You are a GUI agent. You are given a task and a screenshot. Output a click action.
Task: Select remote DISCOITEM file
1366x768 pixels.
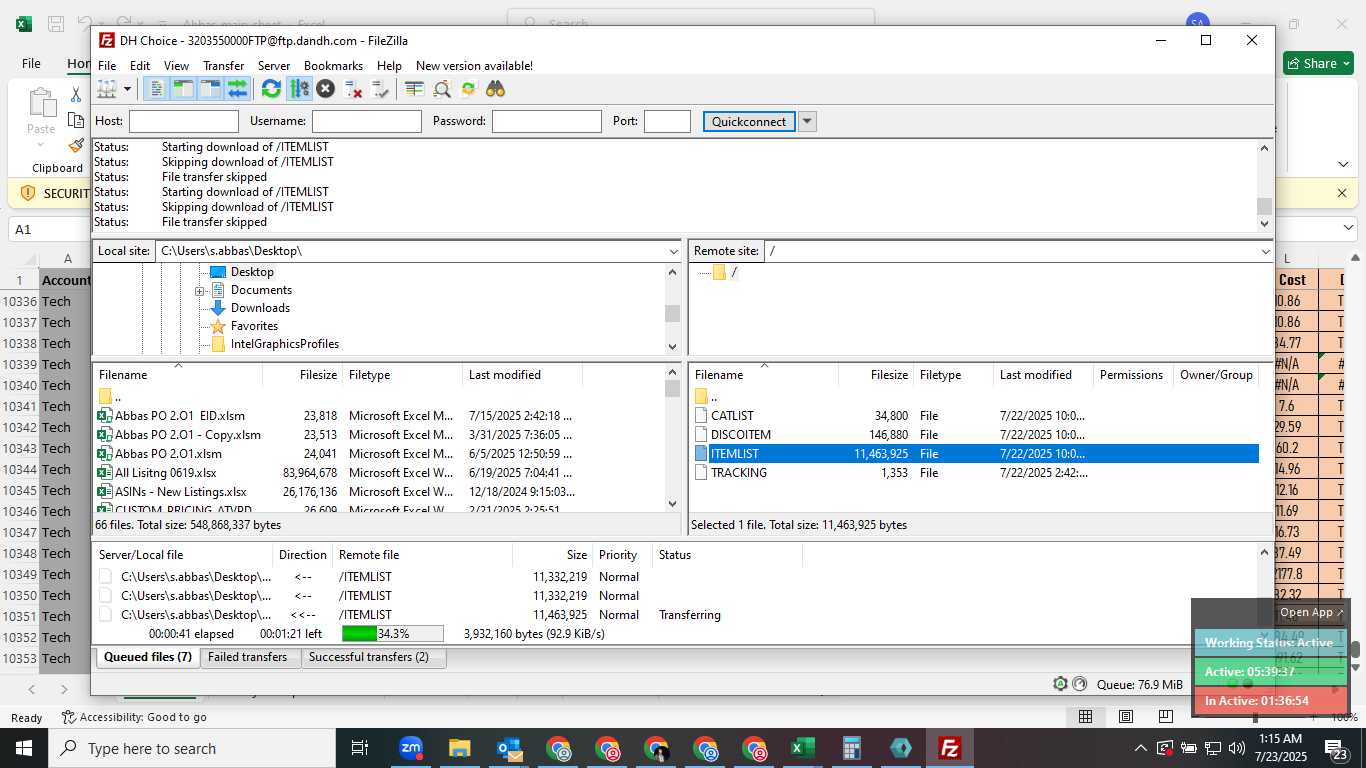(x=741, y=434)
